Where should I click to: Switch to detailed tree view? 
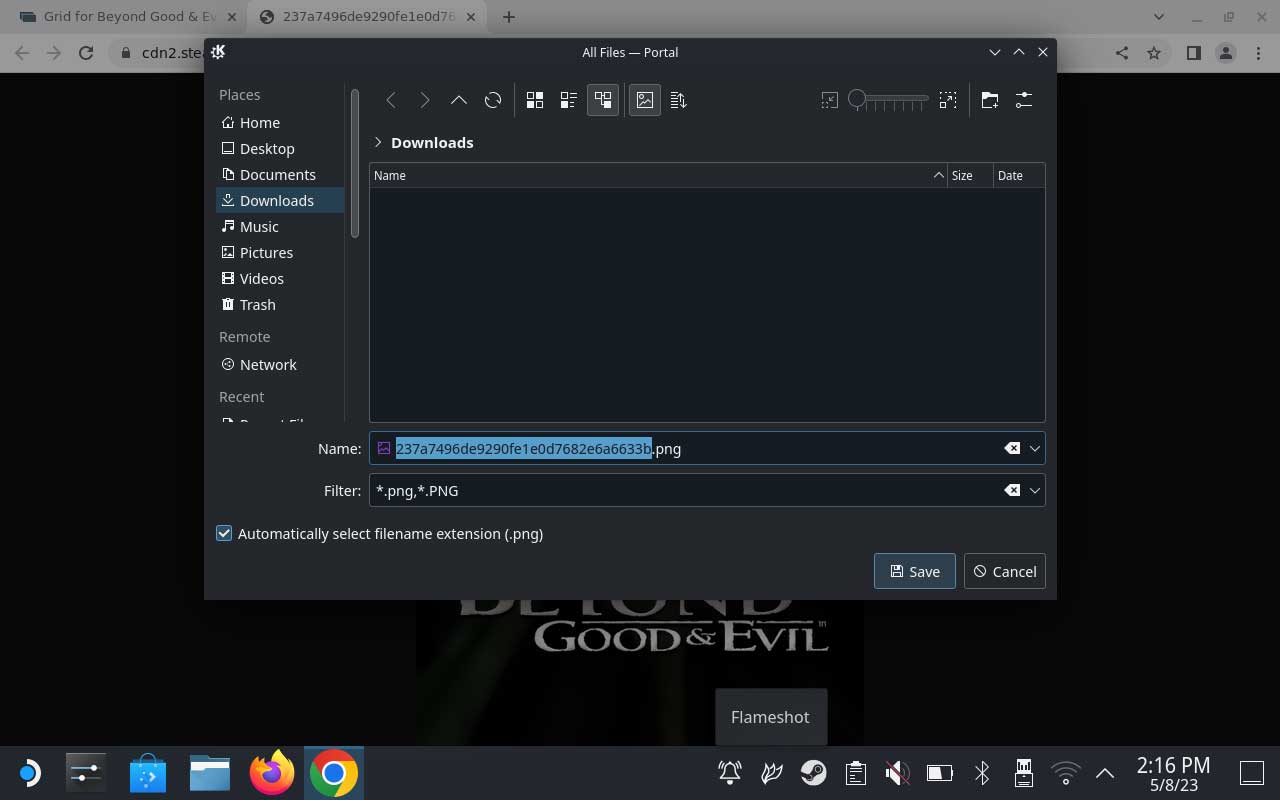tap(603, 100)
